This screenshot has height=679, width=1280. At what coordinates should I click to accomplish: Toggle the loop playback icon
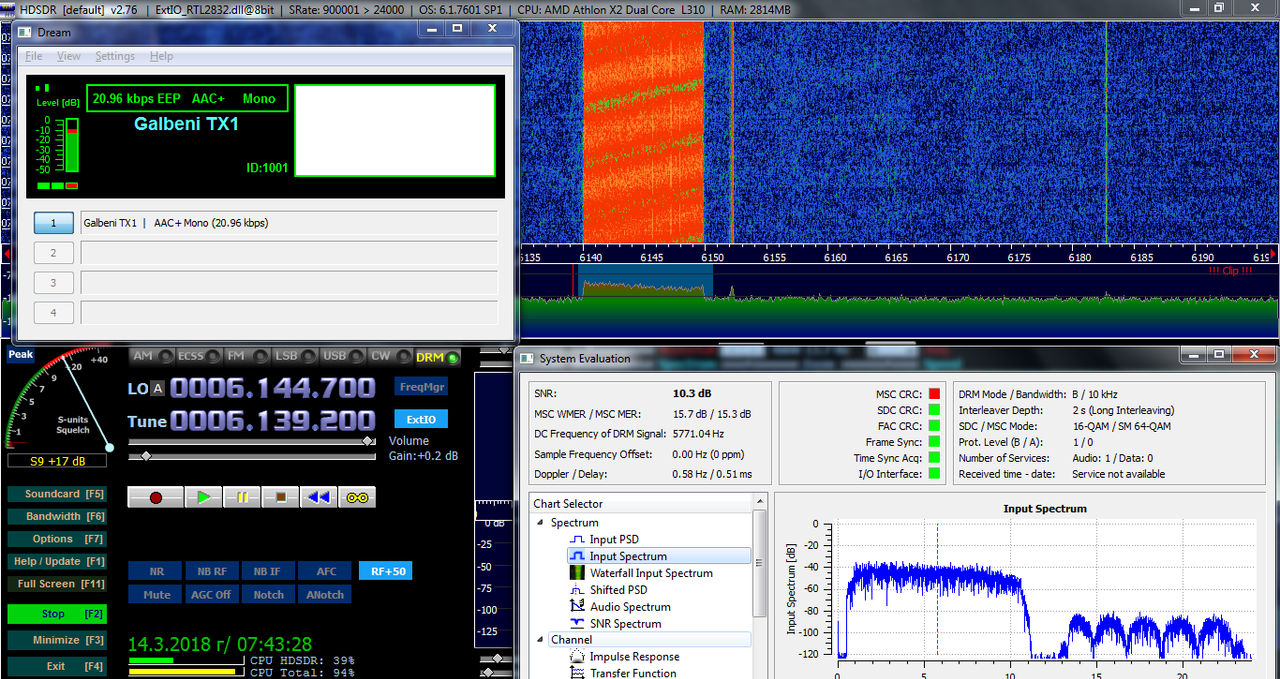(x=357, y=497)
